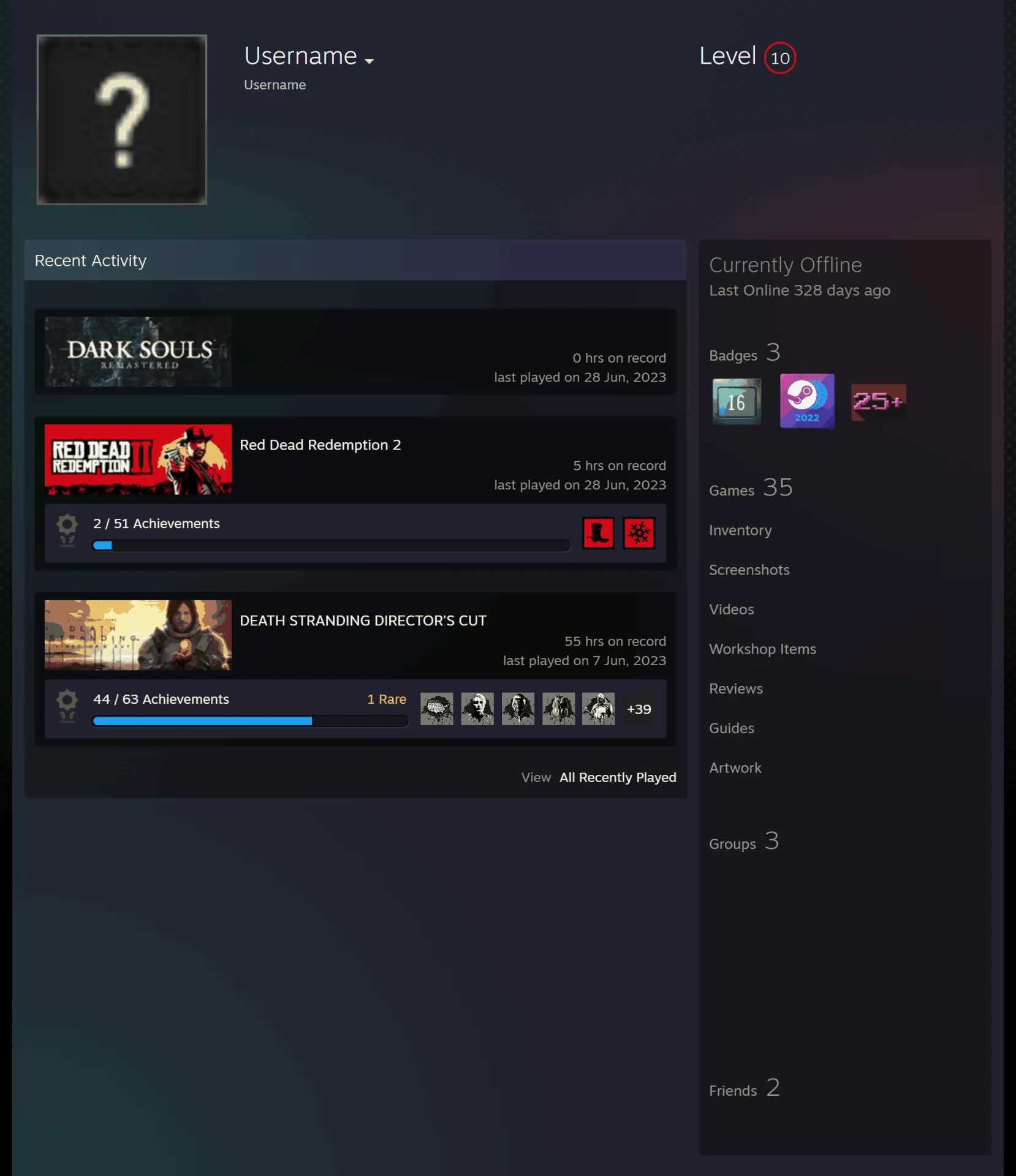
Task: View the red snowflake-style achievement icon
Action: coord(639,533)
